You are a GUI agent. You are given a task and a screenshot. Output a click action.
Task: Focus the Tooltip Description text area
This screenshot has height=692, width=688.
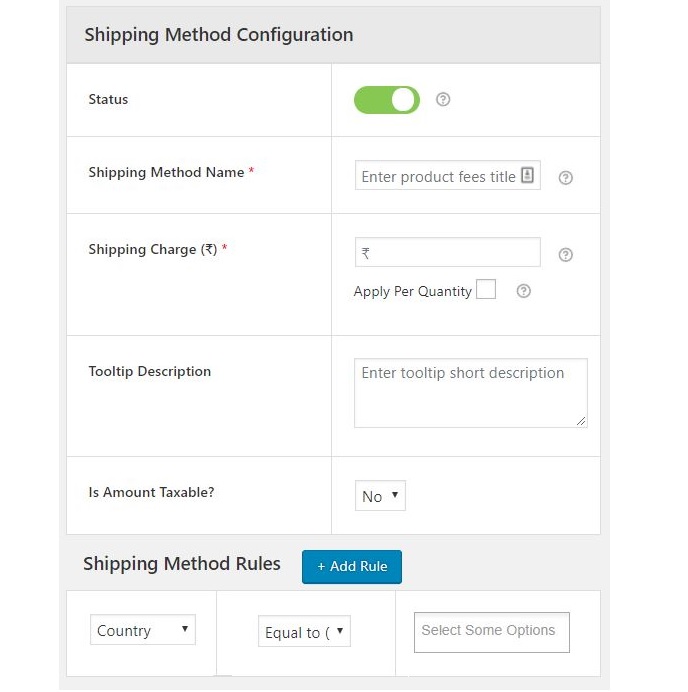tap(470, 394)
